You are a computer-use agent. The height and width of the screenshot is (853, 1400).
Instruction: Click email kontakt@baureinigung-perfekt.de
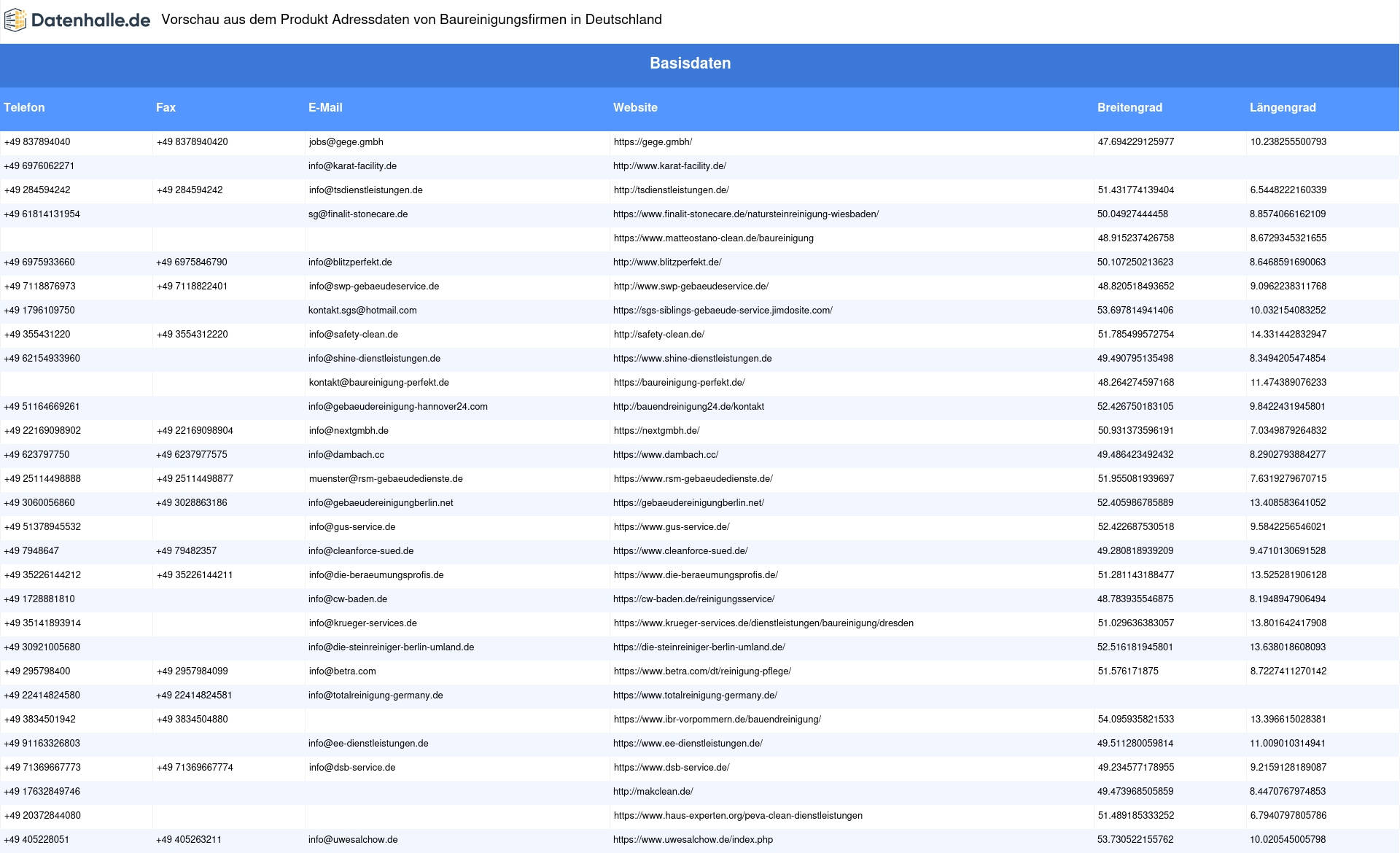pyautogui.click(x=378, y=383)
